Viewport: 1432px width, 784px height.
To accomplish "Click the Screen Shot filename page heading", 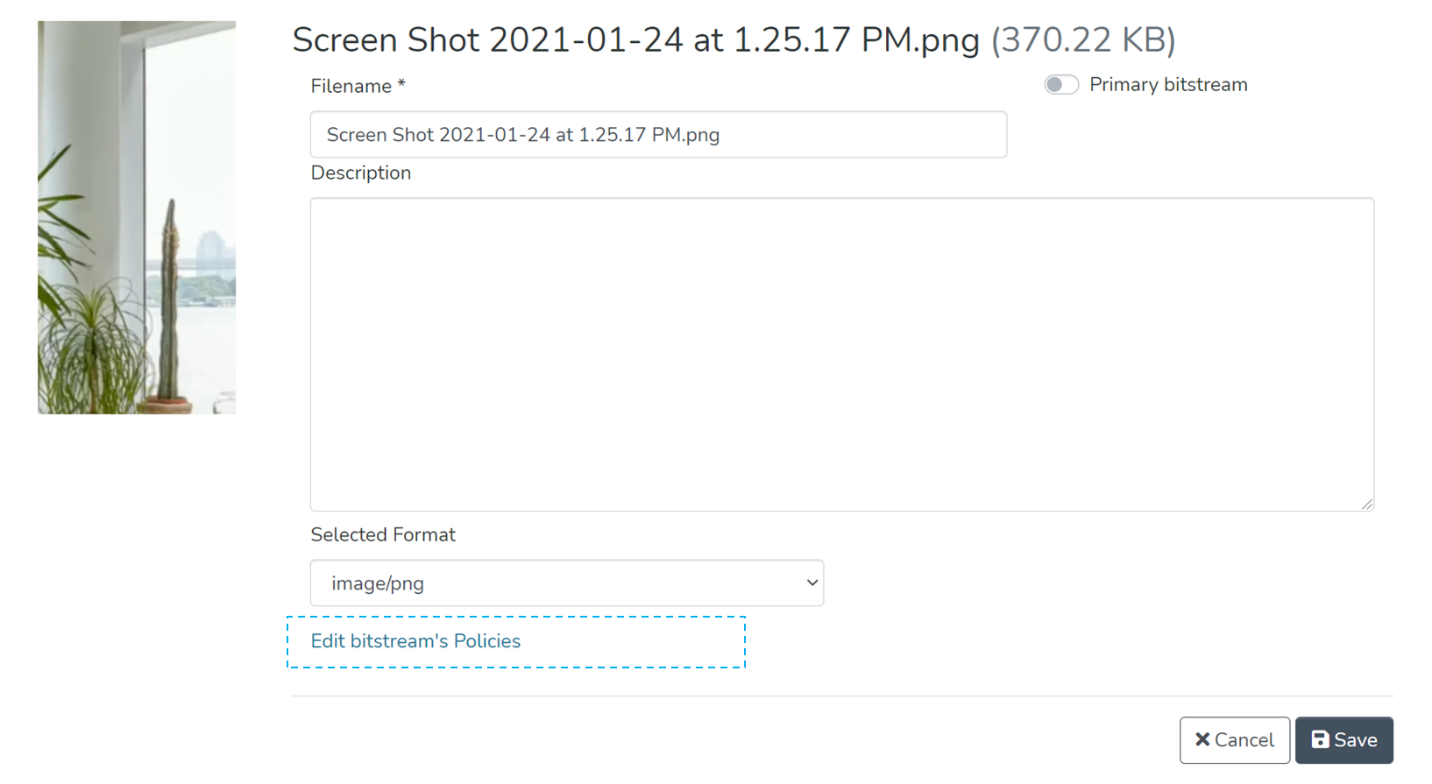I will click(635, 41).
